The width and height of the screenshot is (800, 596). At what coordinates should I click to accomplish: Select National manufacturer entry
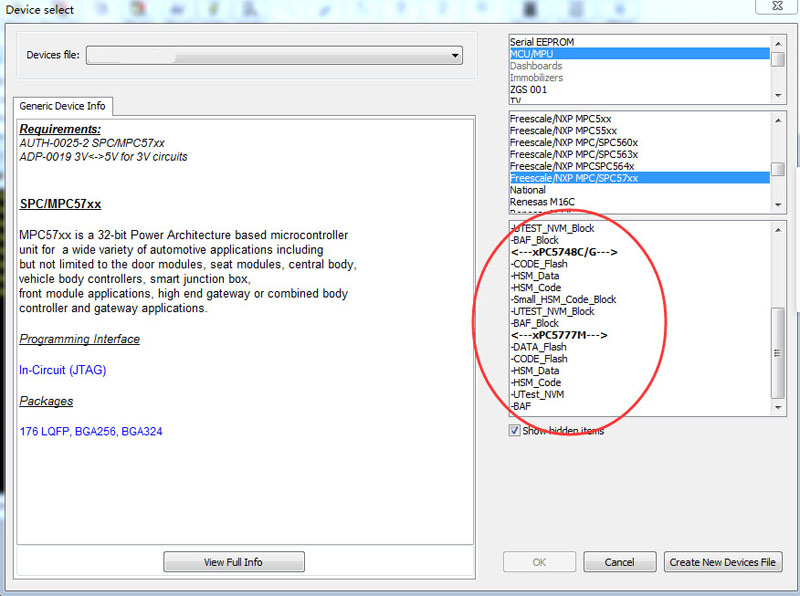coord(640,190)
